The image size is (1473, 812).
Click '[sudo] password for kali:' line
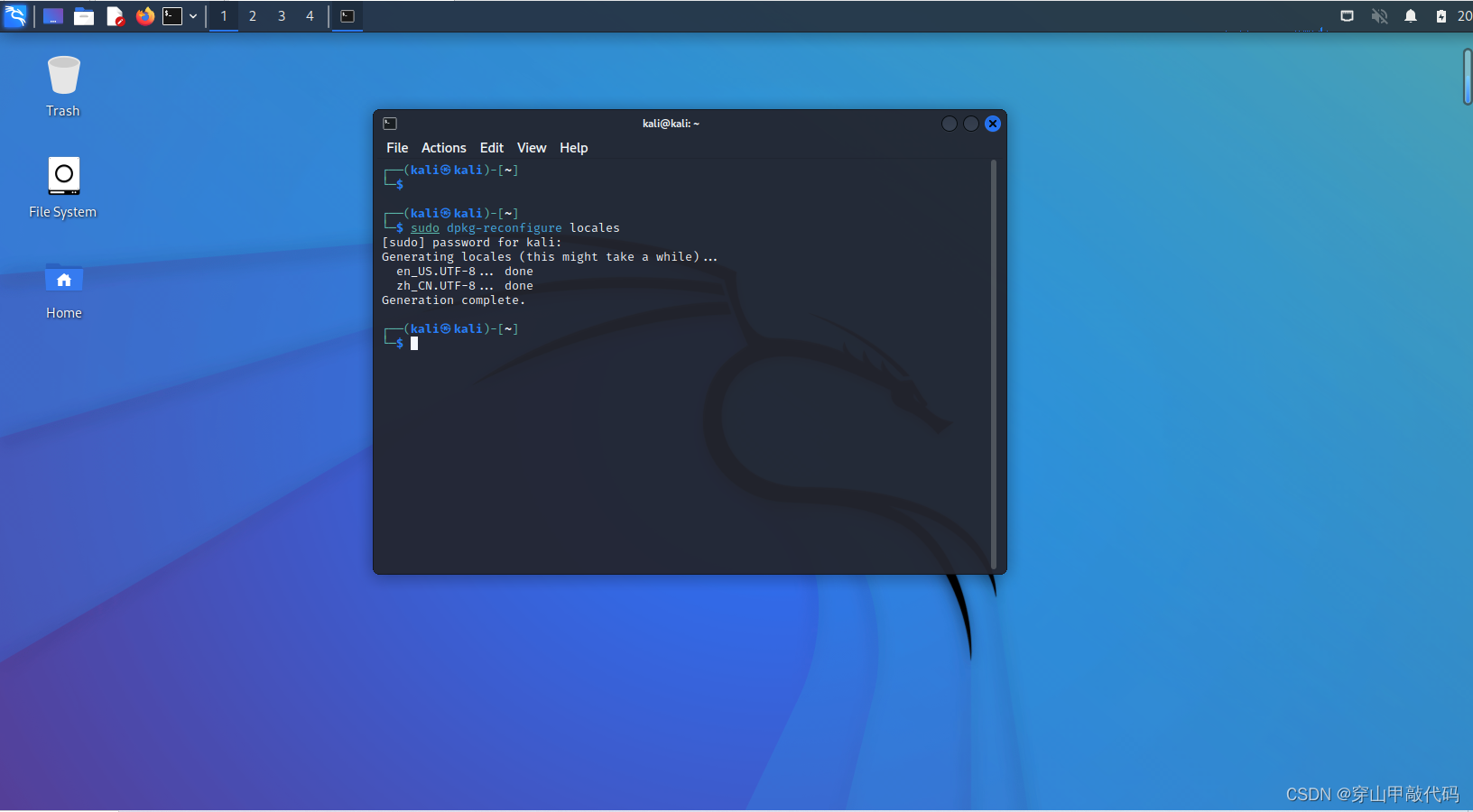(472, 243)
